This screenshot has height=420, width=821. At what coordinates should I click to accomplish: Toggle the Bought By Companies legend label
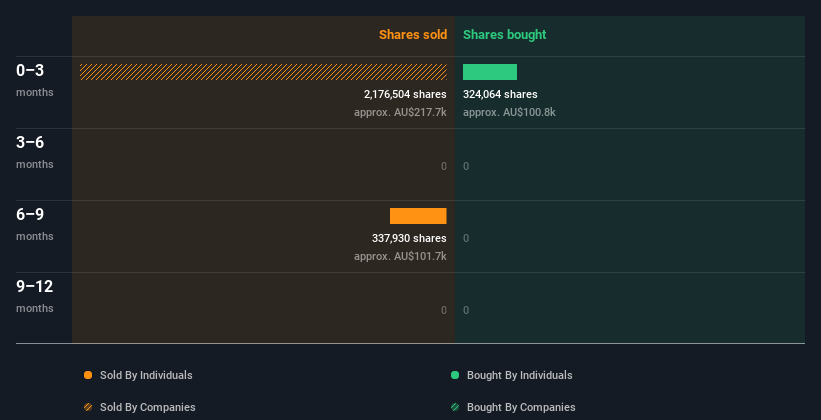521,407
